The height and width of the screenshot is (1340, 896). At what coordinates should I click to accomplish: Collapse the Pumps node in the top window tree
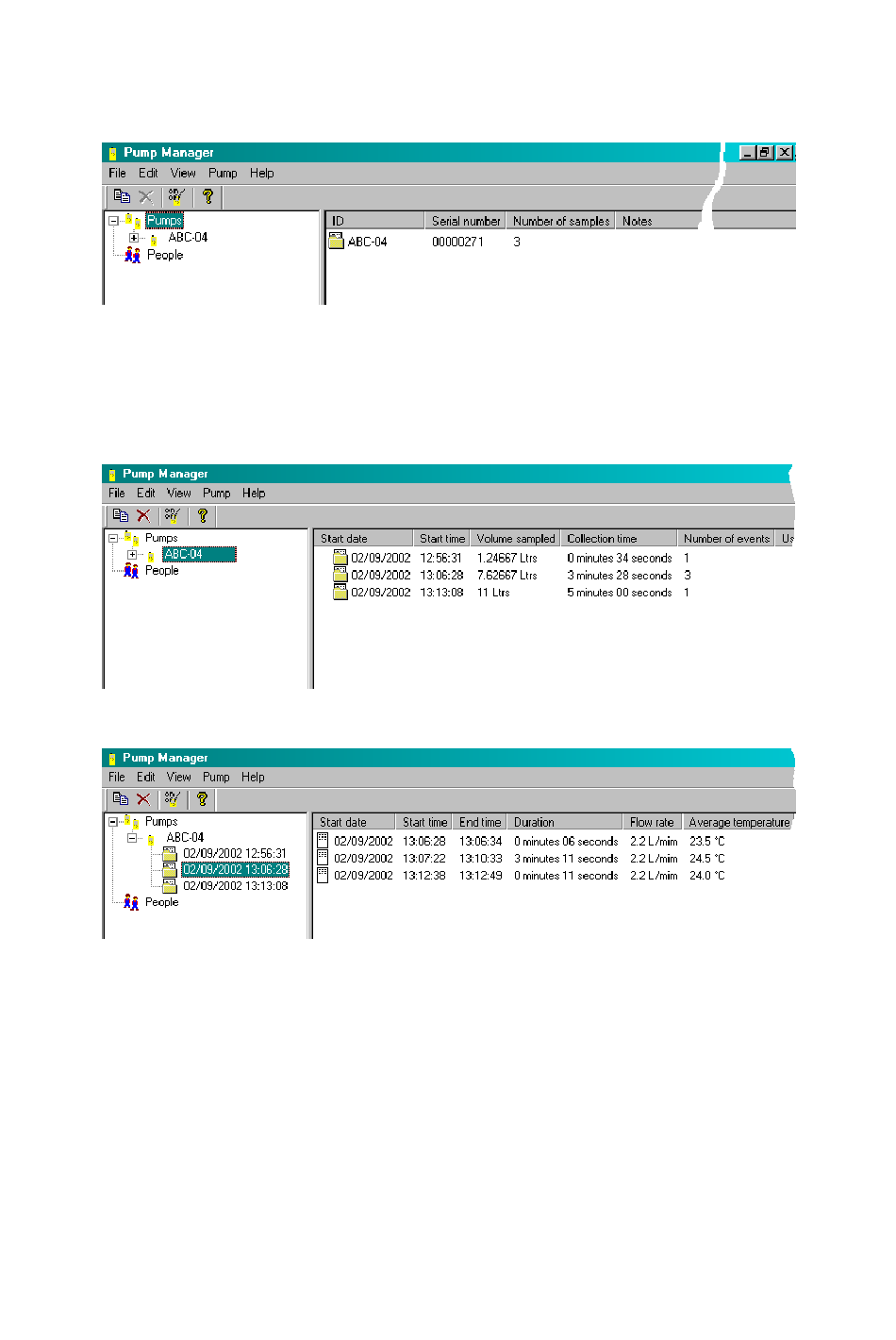coord(113,221)
